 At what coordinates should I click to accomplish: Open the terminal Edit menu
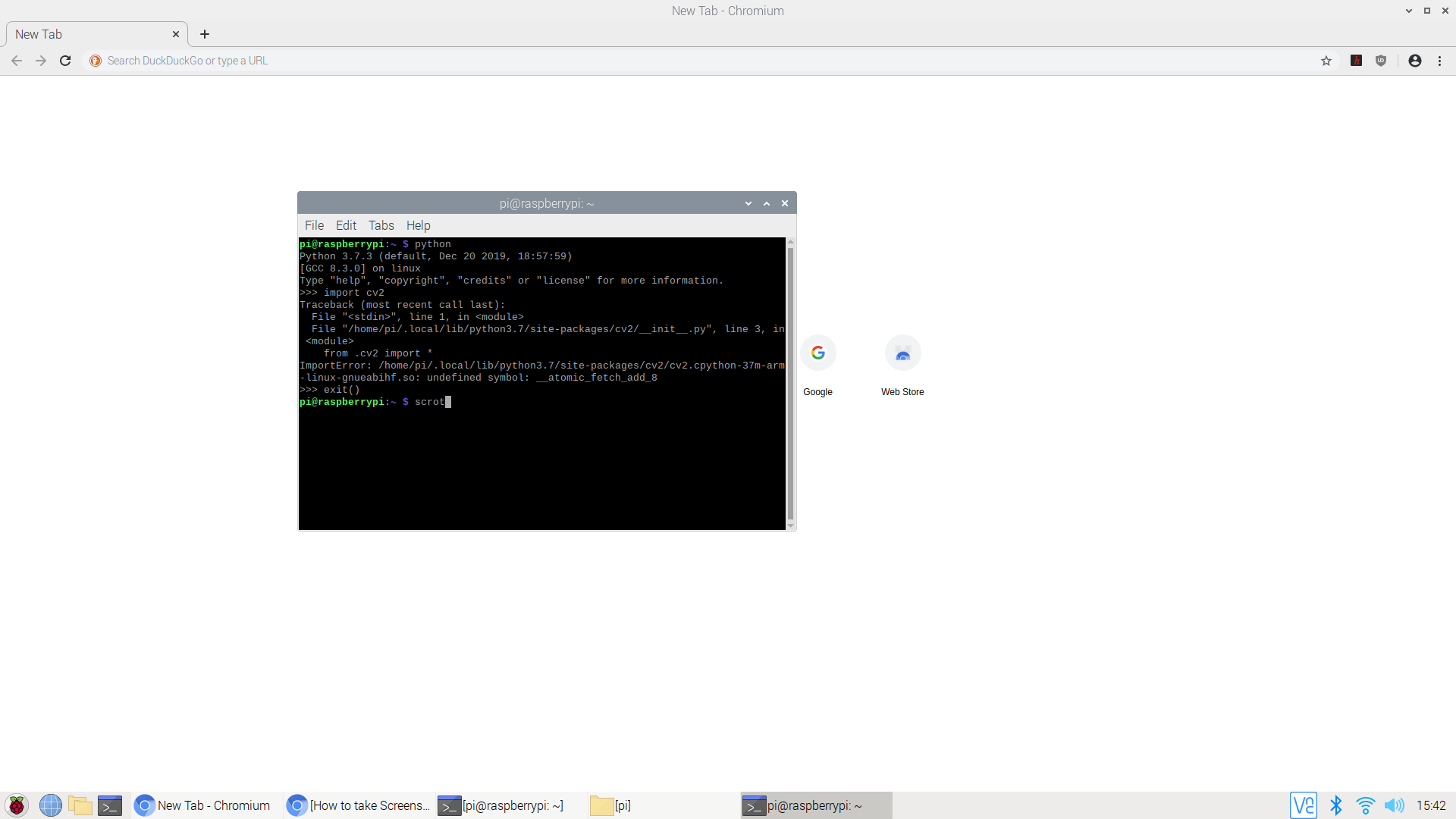coord(346,225)
